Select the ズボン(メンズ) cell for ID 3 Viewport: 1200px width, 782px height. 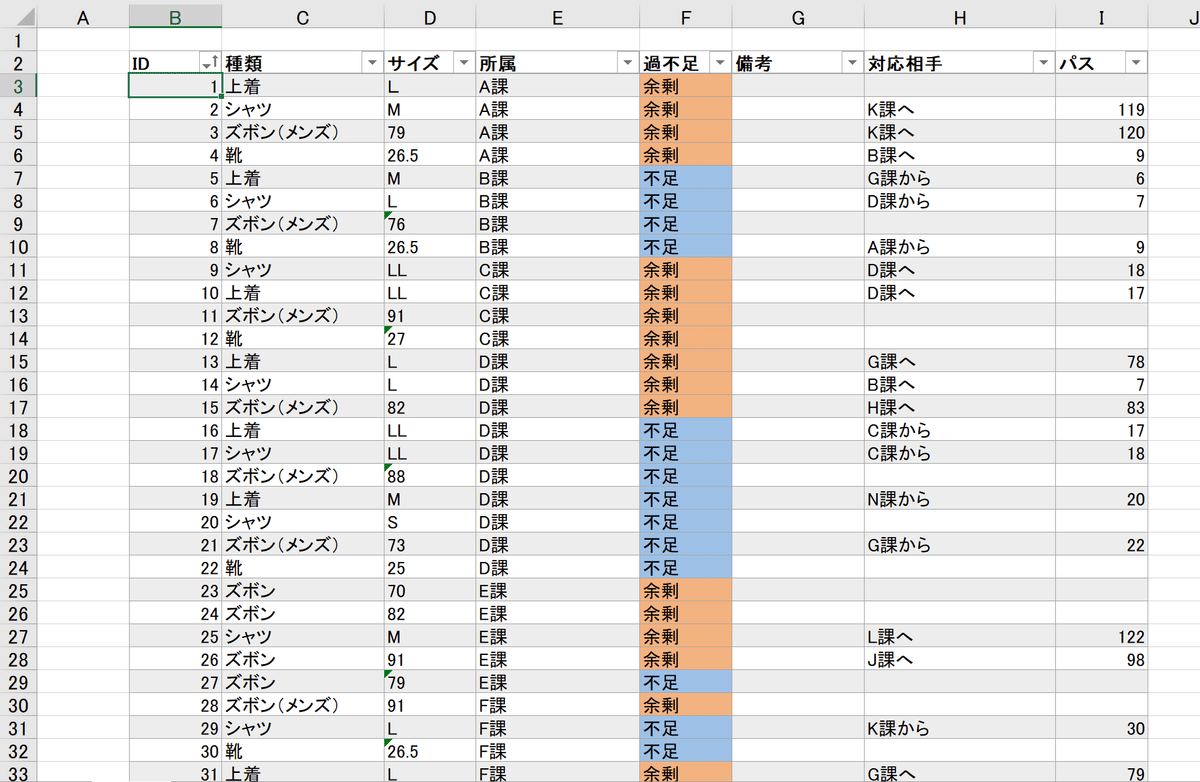pyautogui.click(x=303, y=132)
